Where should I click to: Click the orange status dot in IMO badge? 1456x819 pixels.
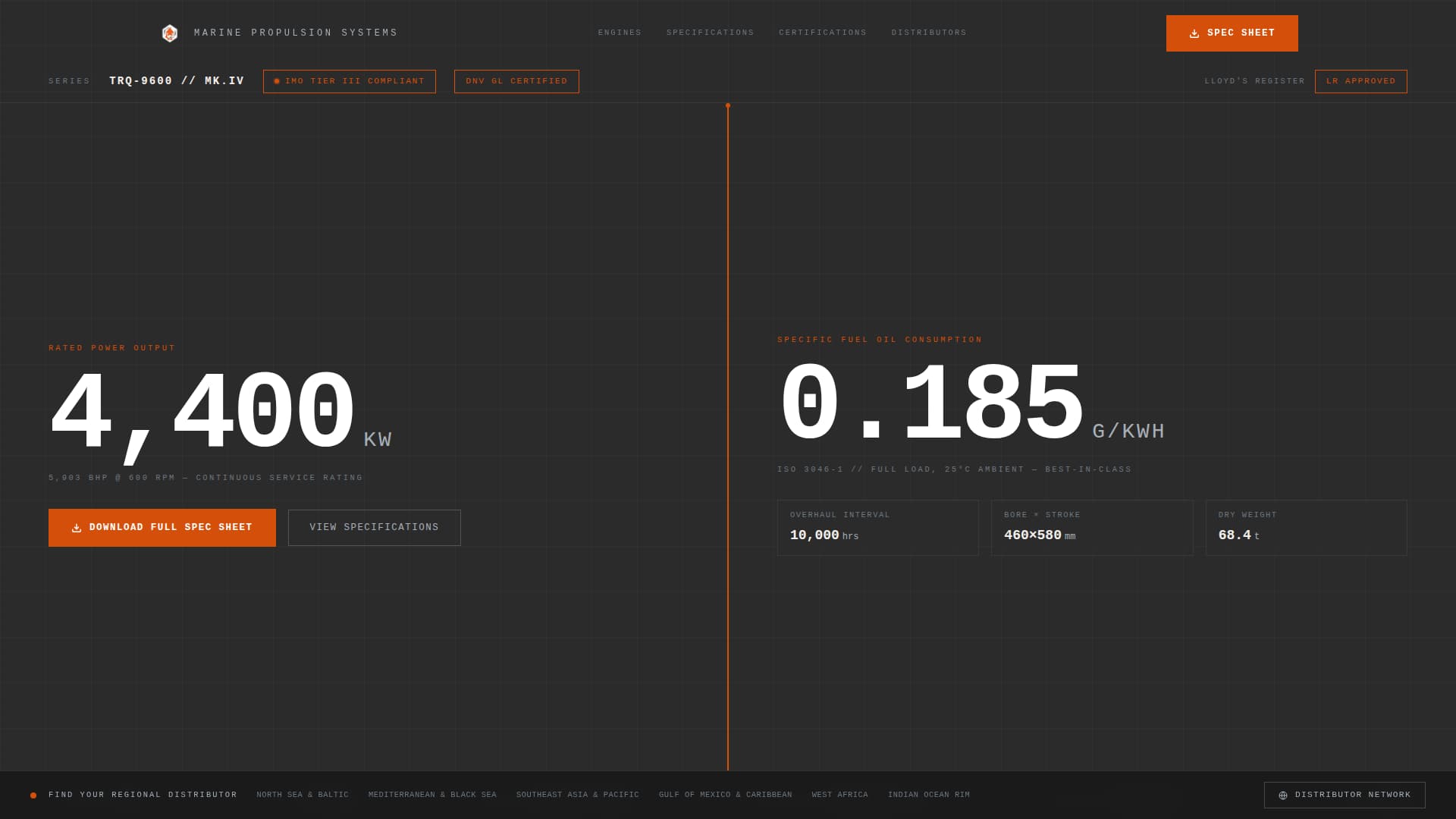click(x=277, y=81)
